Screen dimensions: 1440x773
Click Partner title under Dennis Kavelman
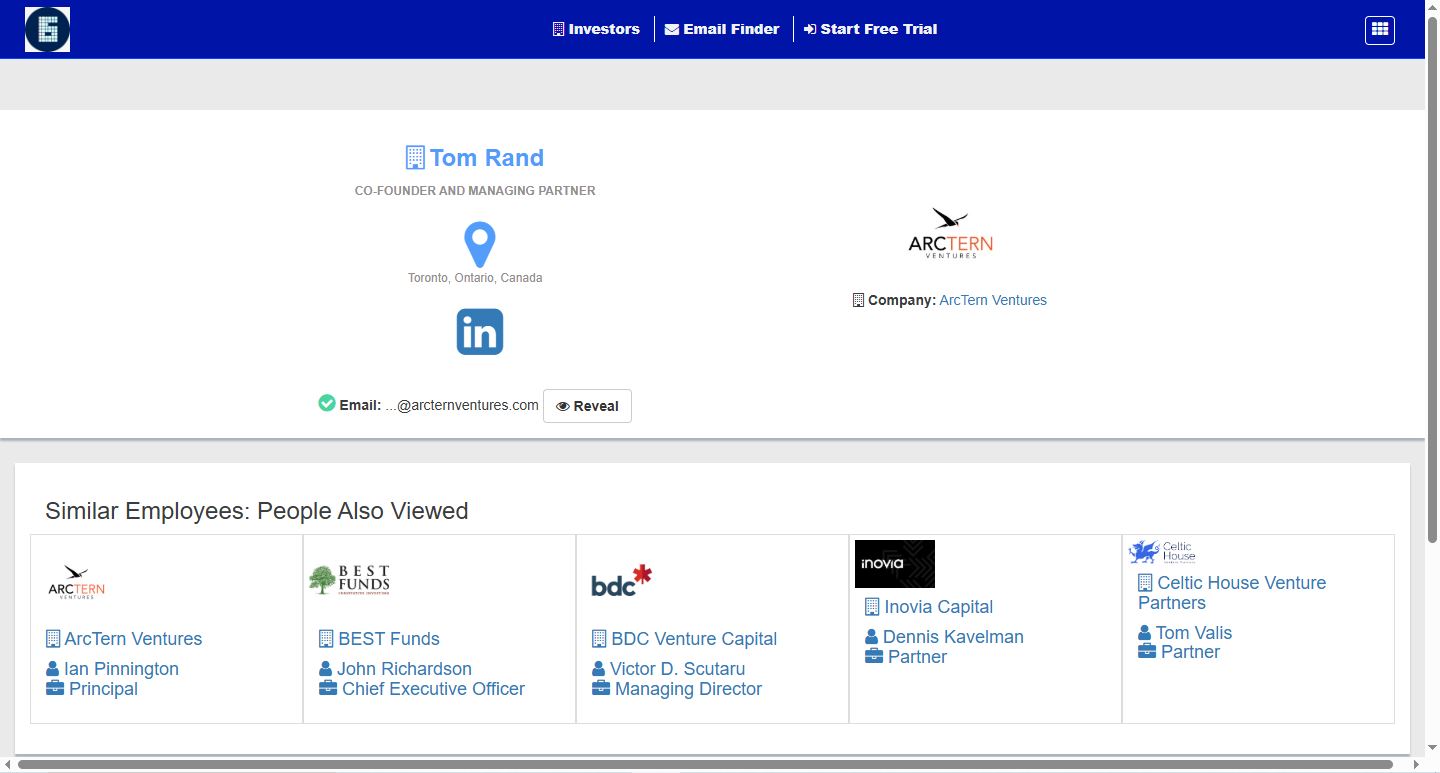coord(917,657)
